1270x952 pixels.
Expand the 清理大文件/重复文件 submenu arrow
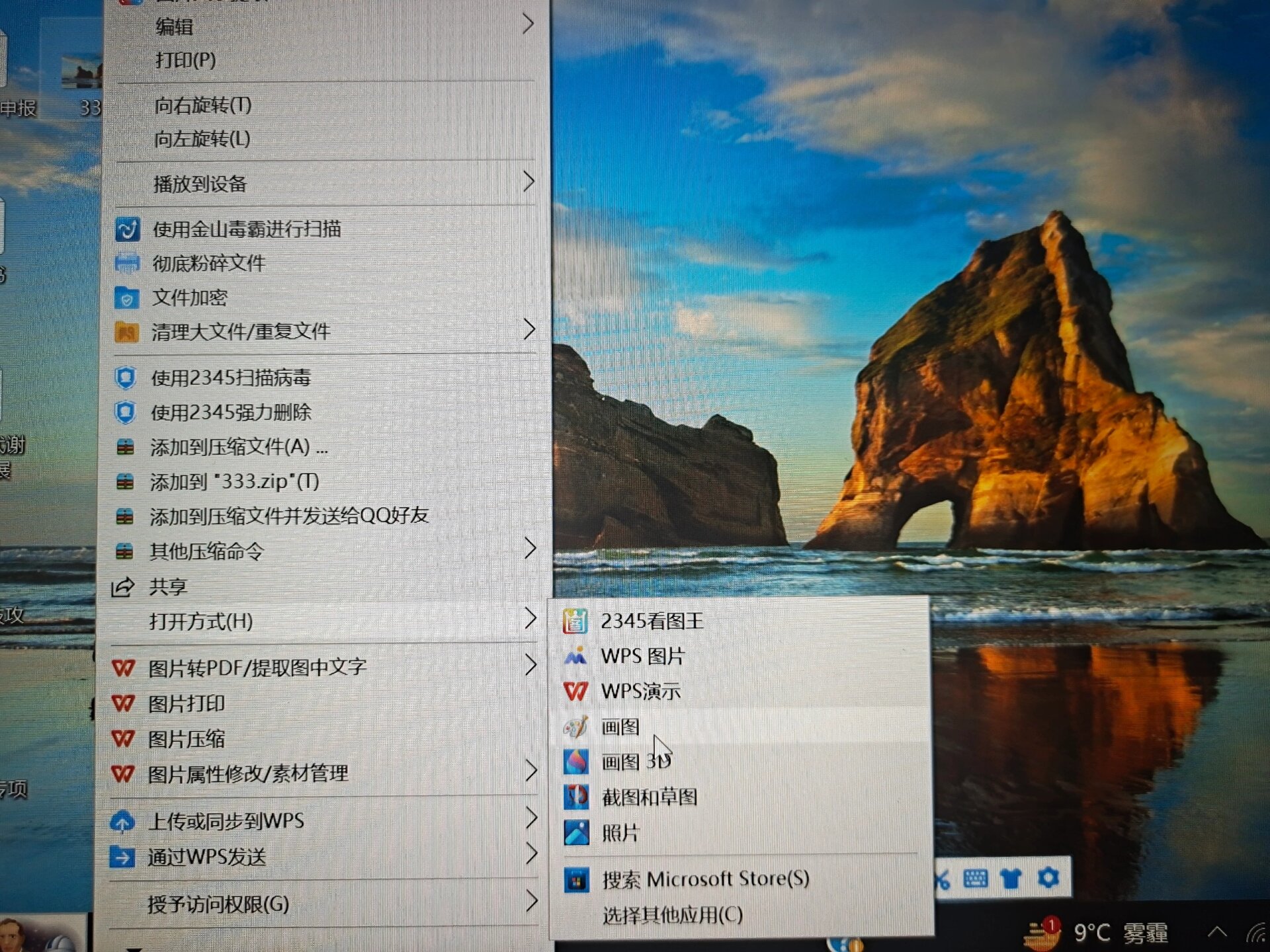tap(529, 329)
